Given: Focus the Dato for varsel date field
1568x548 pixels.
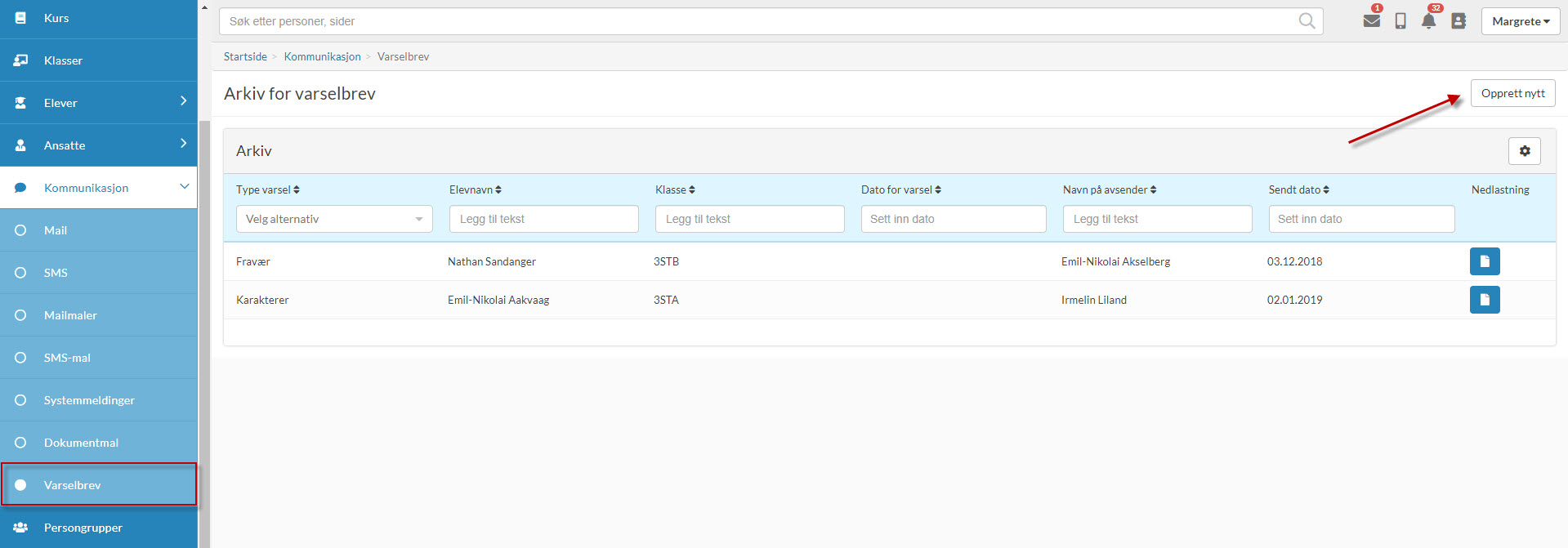Looking at the screenshot, I should [954, 219].
